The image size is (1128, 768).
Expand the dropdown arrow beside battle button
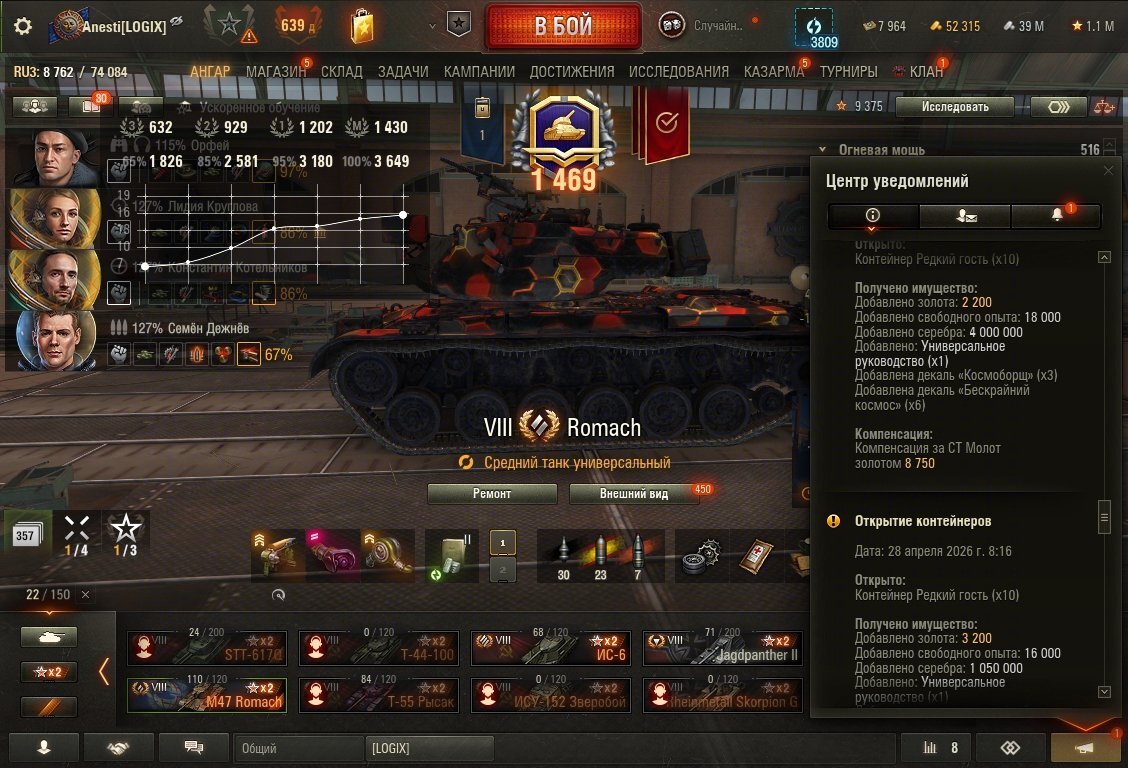click(432, 26)
